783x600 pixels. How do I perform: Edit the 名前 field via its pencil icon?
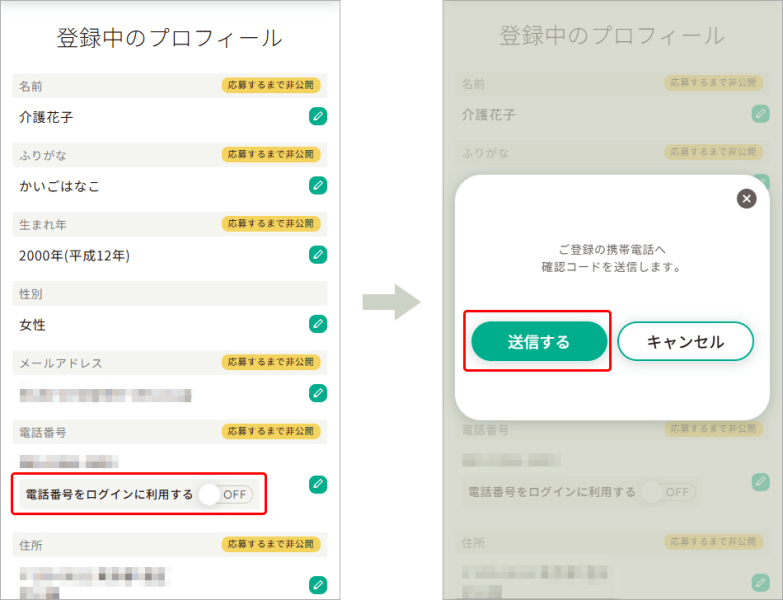point(318,116)
